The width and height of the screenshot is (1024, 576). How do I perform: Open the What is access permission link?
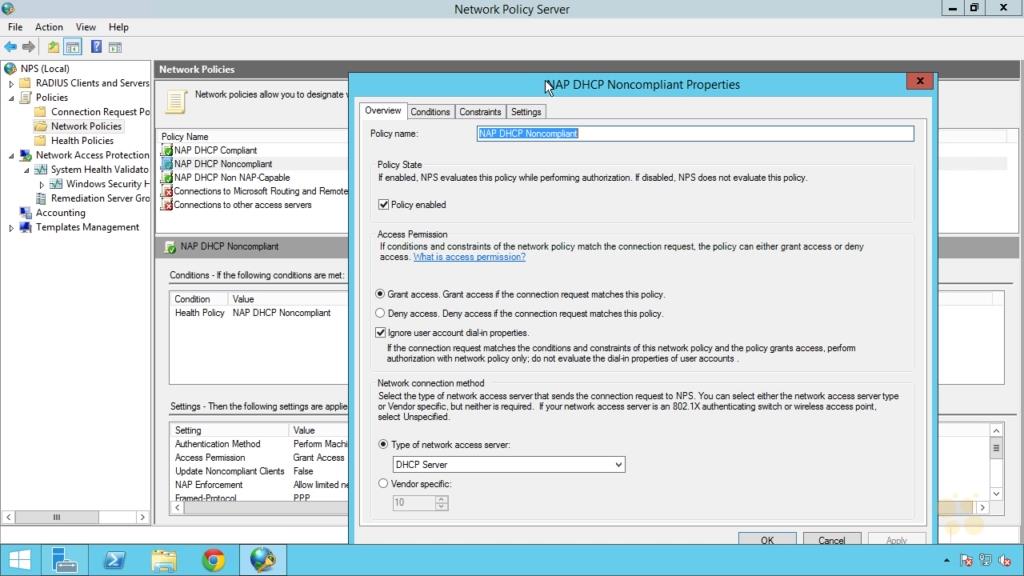click(469, 257)
